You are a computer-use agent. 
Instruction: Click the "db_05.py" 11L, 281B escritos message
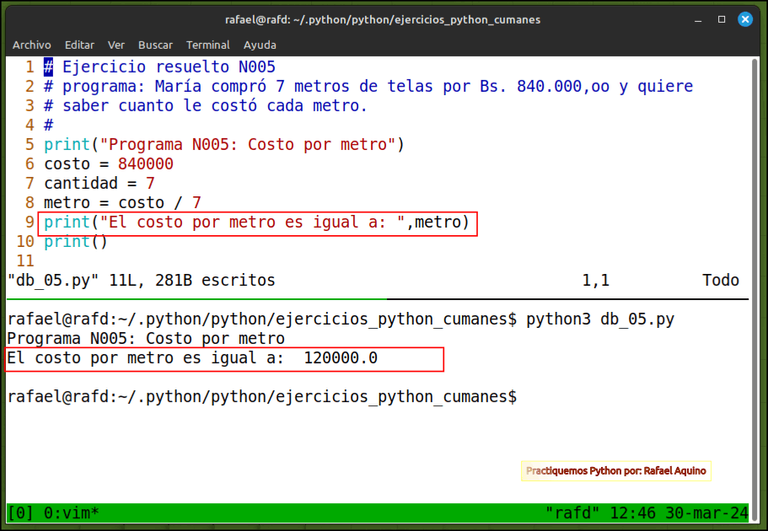[x=142, y=280]
